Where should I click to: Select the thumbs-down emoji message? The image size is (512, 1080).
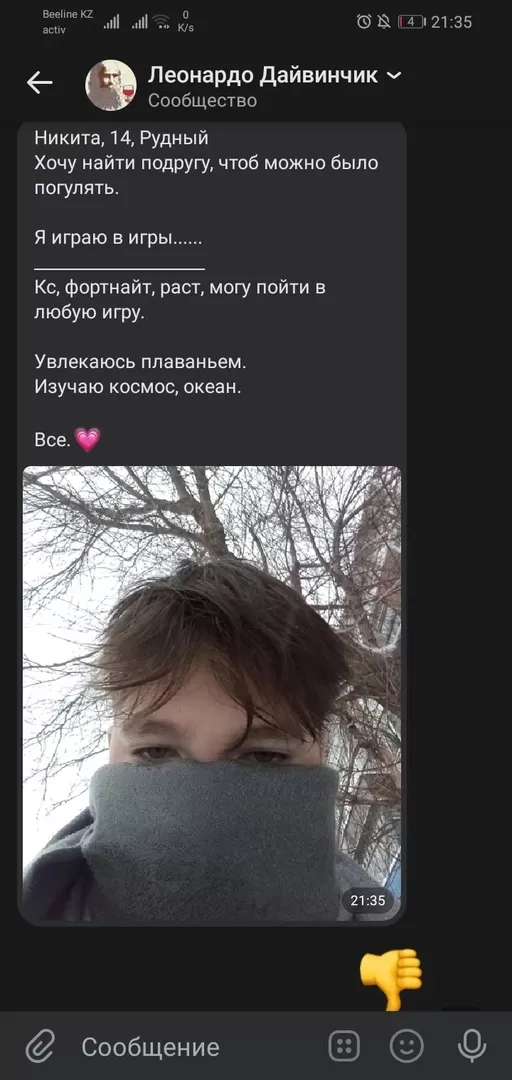pos(391,979)
